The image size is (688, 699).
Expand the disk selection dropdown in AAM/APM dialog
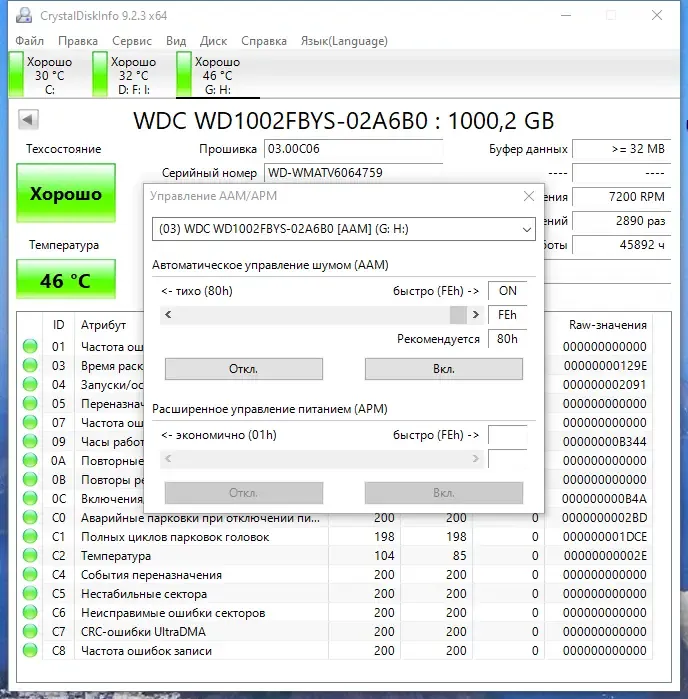click(x=527, y=230)
